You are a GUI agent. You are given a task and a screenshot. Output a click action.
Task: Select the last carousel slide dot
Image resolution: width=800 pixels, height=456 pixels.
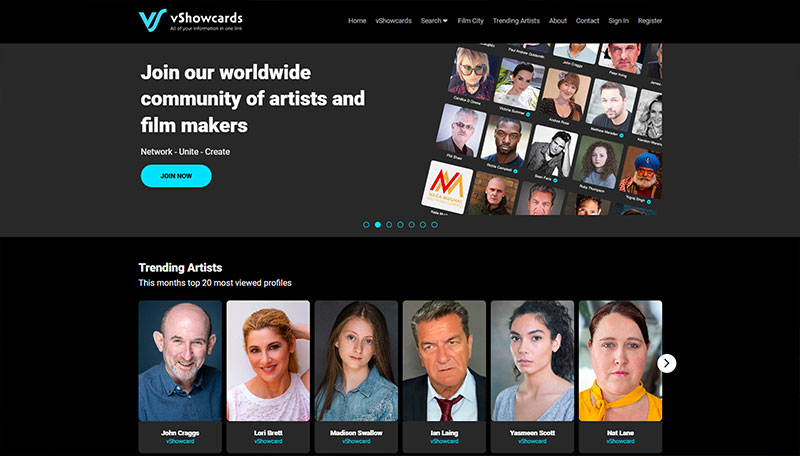(434, 225)
